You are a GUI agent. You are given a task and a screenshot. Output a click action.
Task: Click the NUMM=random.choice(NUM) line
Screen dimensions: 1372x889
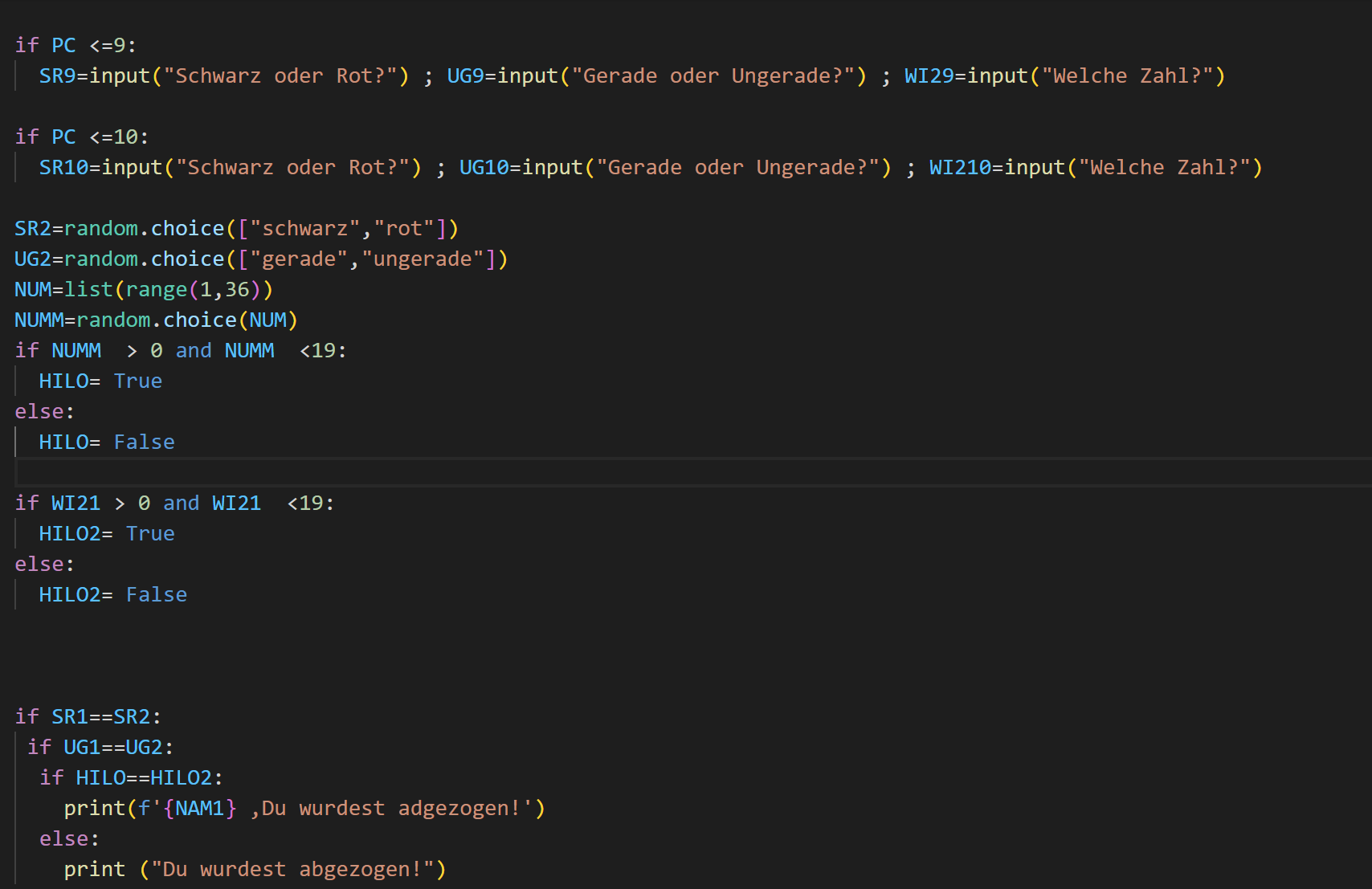(x=156, y=320)
